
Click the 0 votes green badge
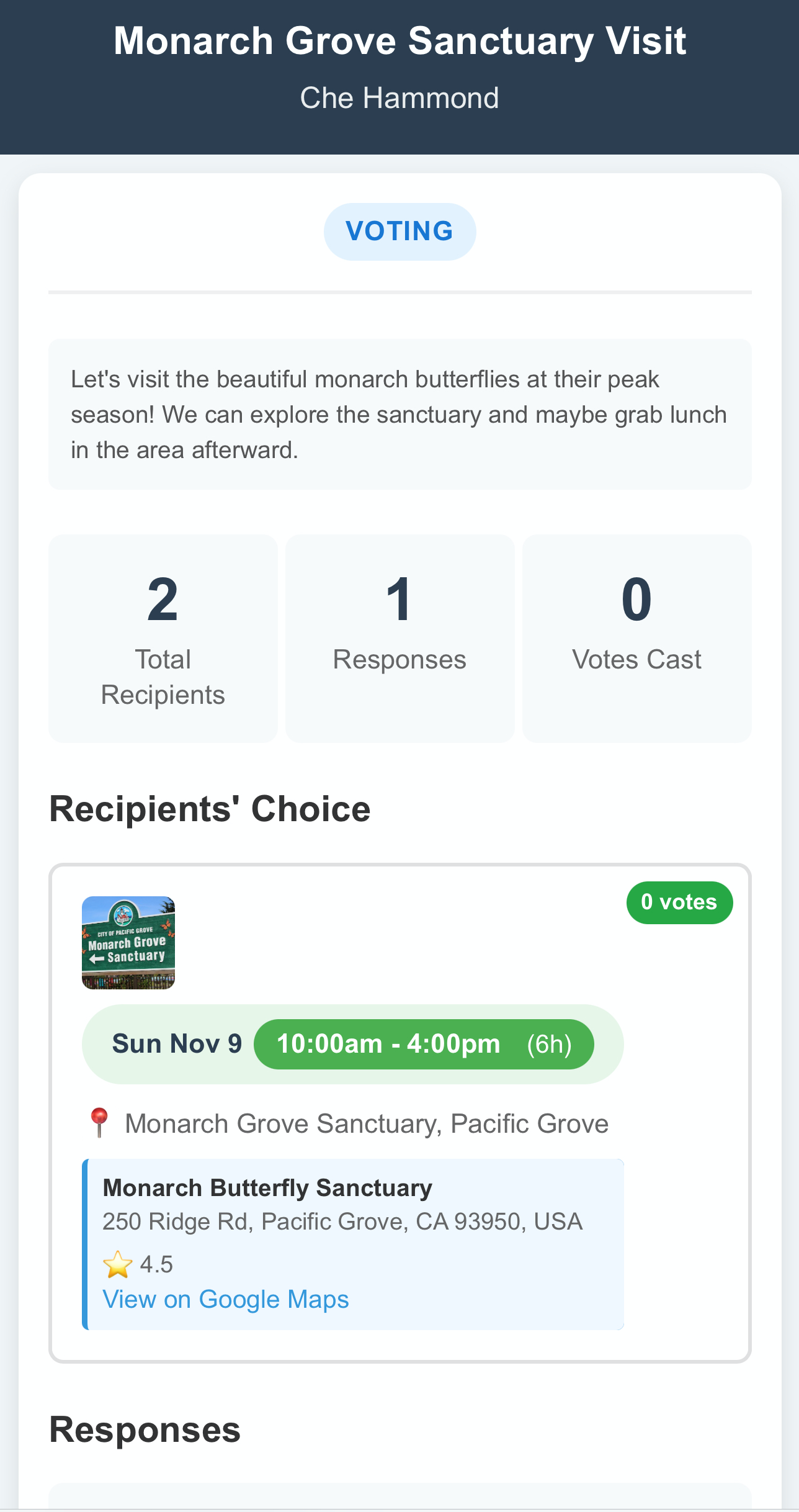tap(679, 902)
